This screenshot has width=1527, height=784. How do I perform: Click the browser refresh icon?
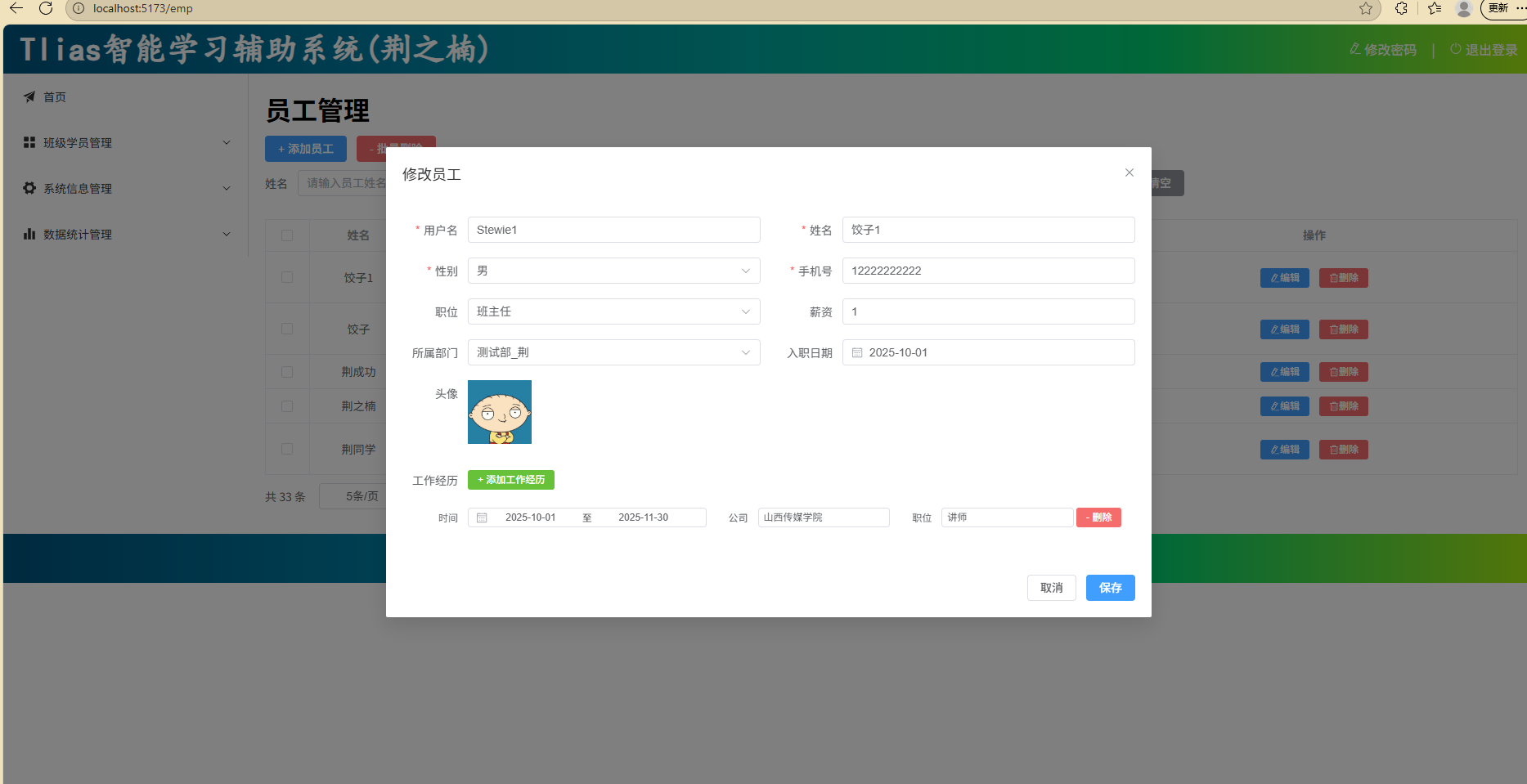point(46,8)
